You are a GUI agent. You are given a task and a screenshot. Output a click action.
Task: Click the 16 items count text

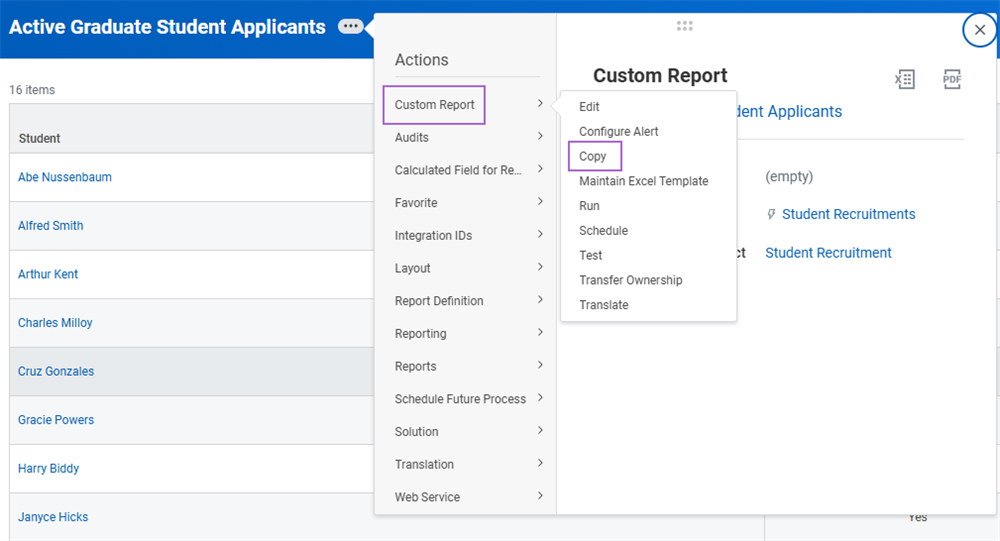pyautogui.click(x=32, y=90)
